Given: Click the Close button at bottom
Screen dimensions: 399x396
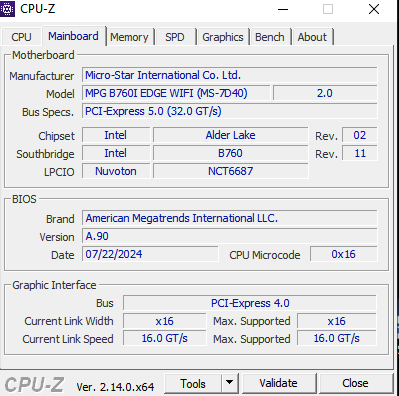Looking at the screenshot, I should [355, 383].
